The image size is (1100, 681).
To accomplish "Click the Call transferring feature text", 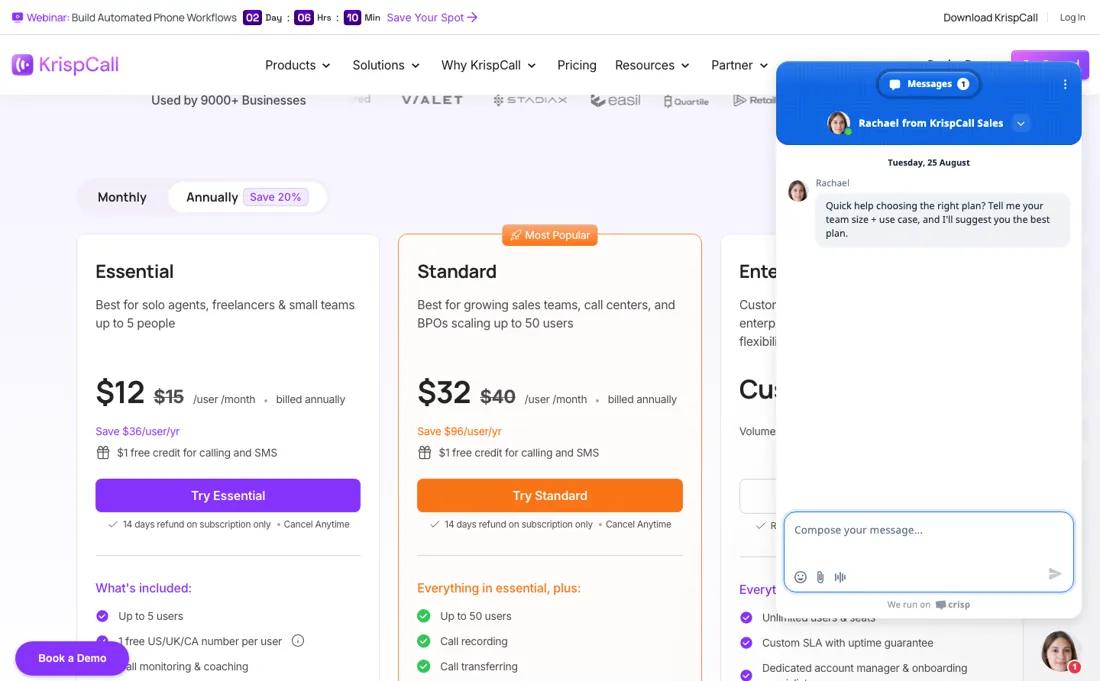I will 478,666.
